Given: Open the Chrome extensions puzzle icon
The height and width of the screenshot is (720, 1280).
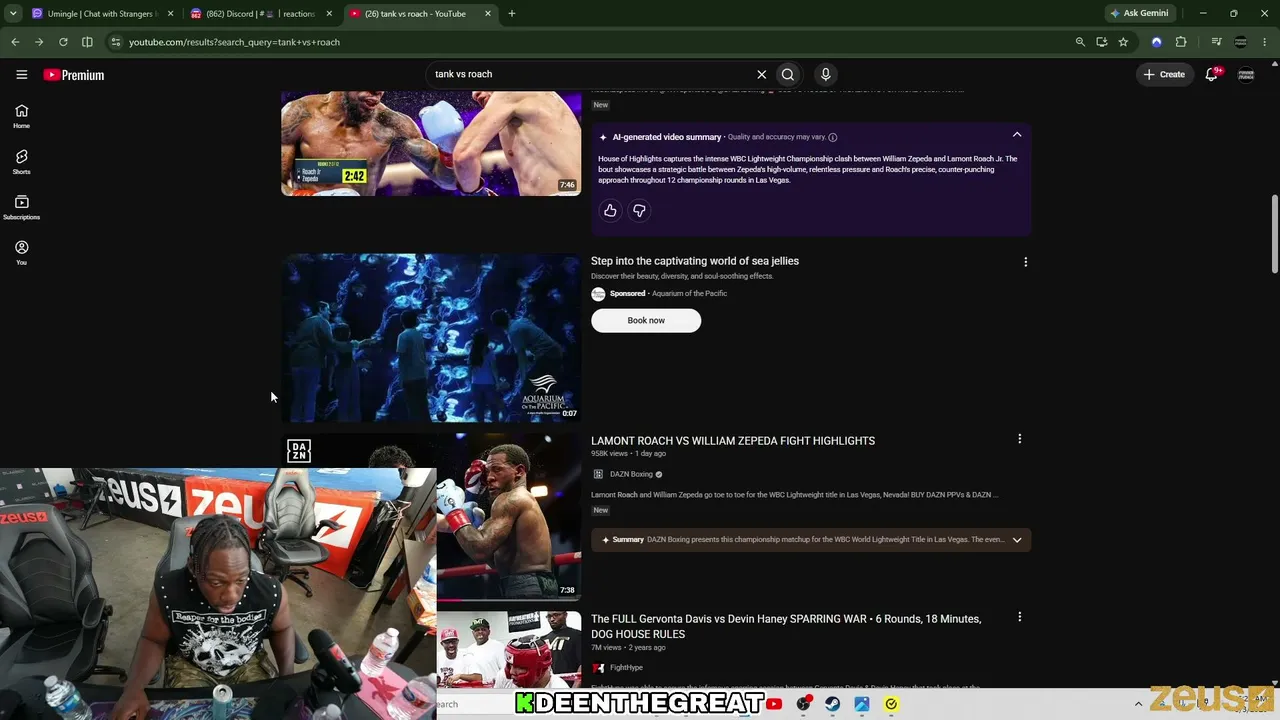Looking at the screenshot, I should pos(1181,42).
